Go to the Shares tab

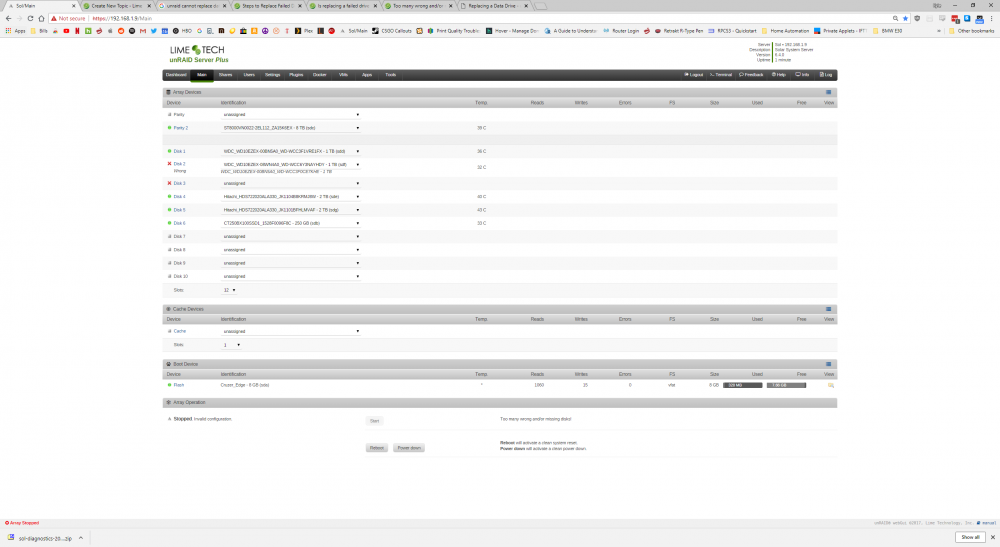pyautogui.click(x=225, y=75)
